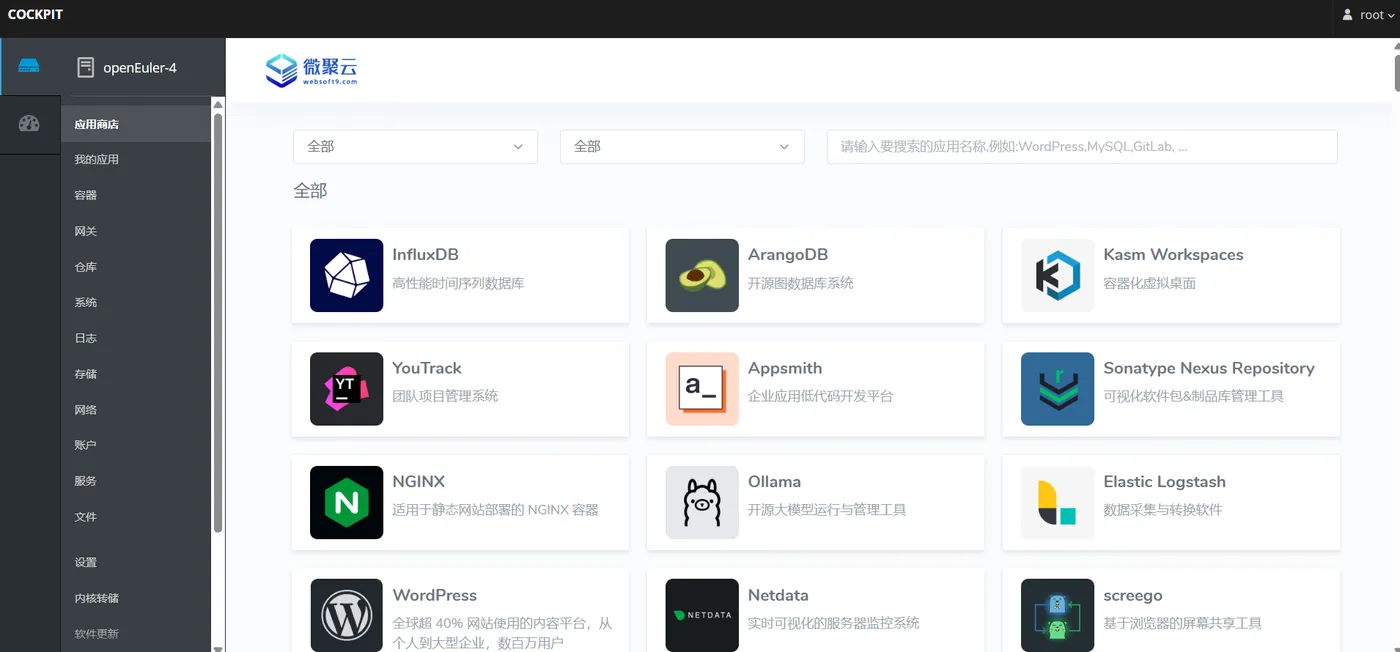Open the NGINX green N icon
The height and width of the screenshot is (652, 1400).
coord(346,502)
